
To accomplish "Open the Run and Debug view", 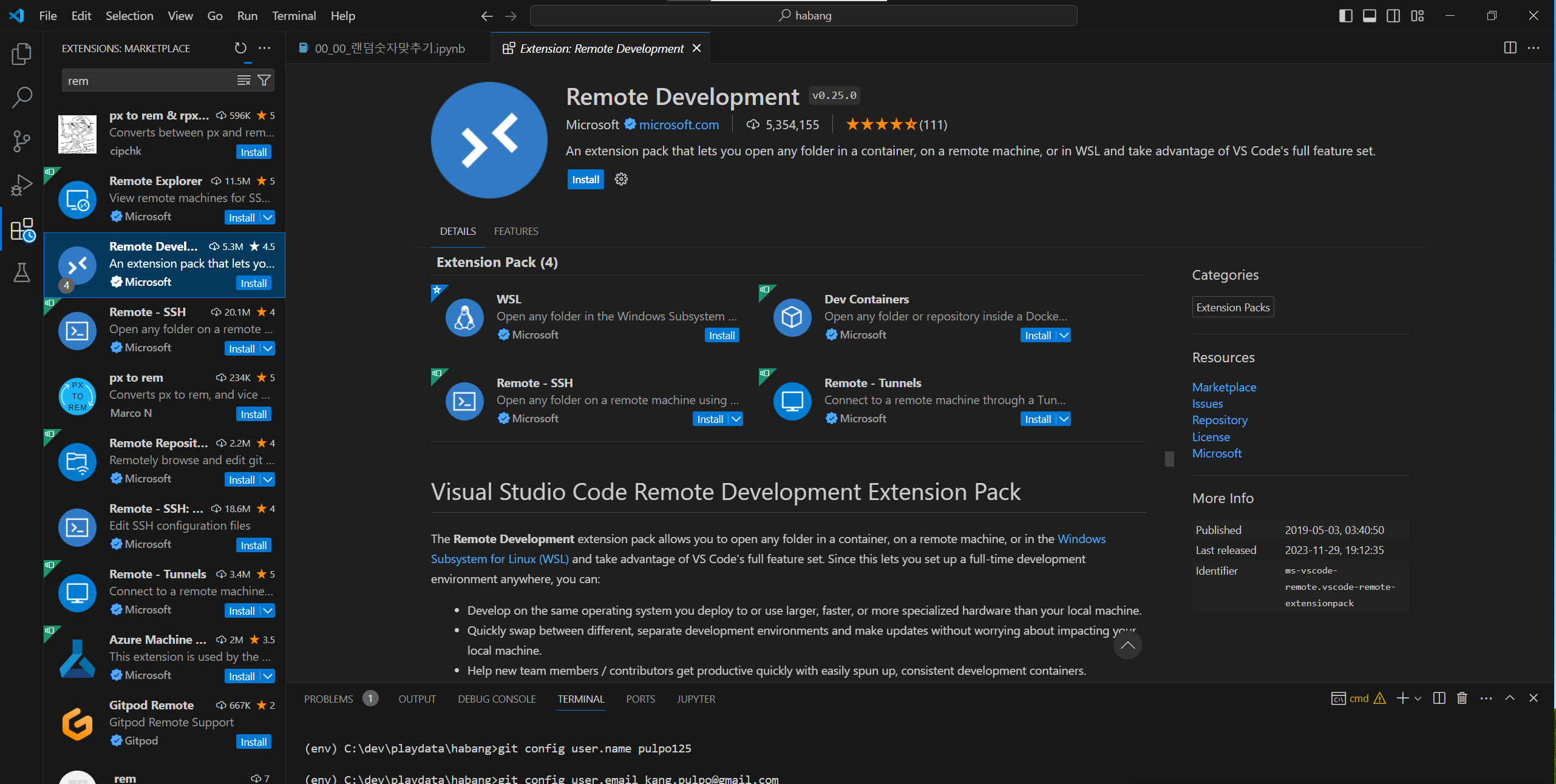I will (x=22, y=185).
